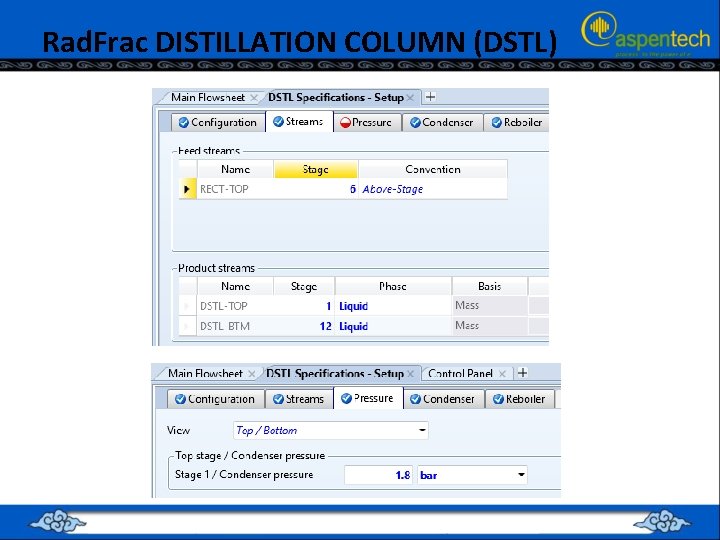
Task: Close the Control Panel tab
Action: tap(502, 374)
